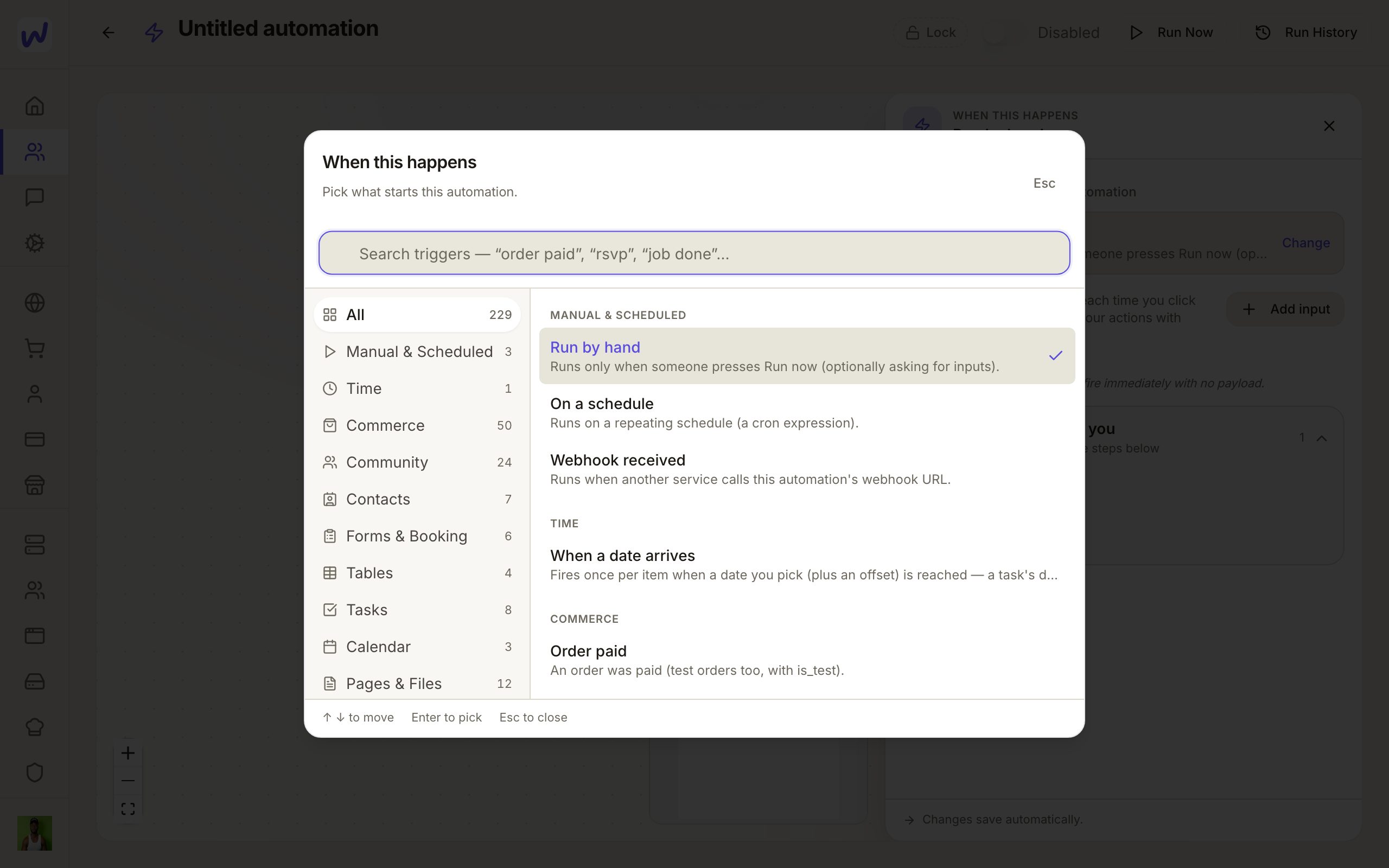Filter by Manual & Scheduled category
1389x868 pixels.
[417, 352]
